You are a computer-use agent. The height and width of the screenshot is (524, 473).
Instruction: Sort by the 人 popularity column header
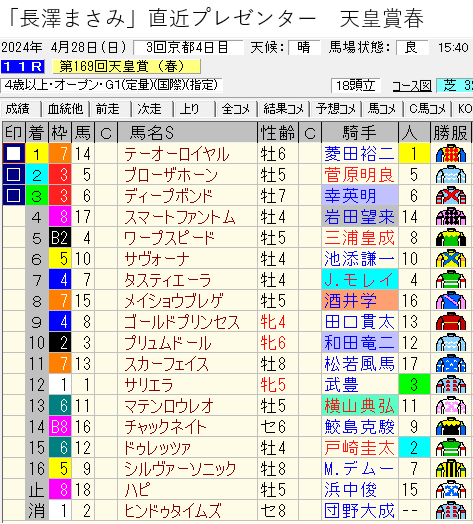[414, 133]
